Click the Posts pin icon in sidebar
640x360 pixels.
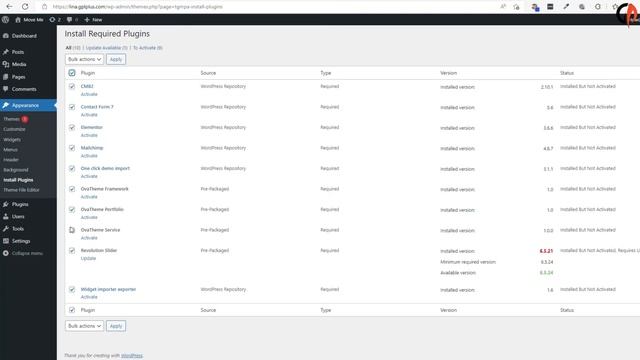tap(6, 52)
